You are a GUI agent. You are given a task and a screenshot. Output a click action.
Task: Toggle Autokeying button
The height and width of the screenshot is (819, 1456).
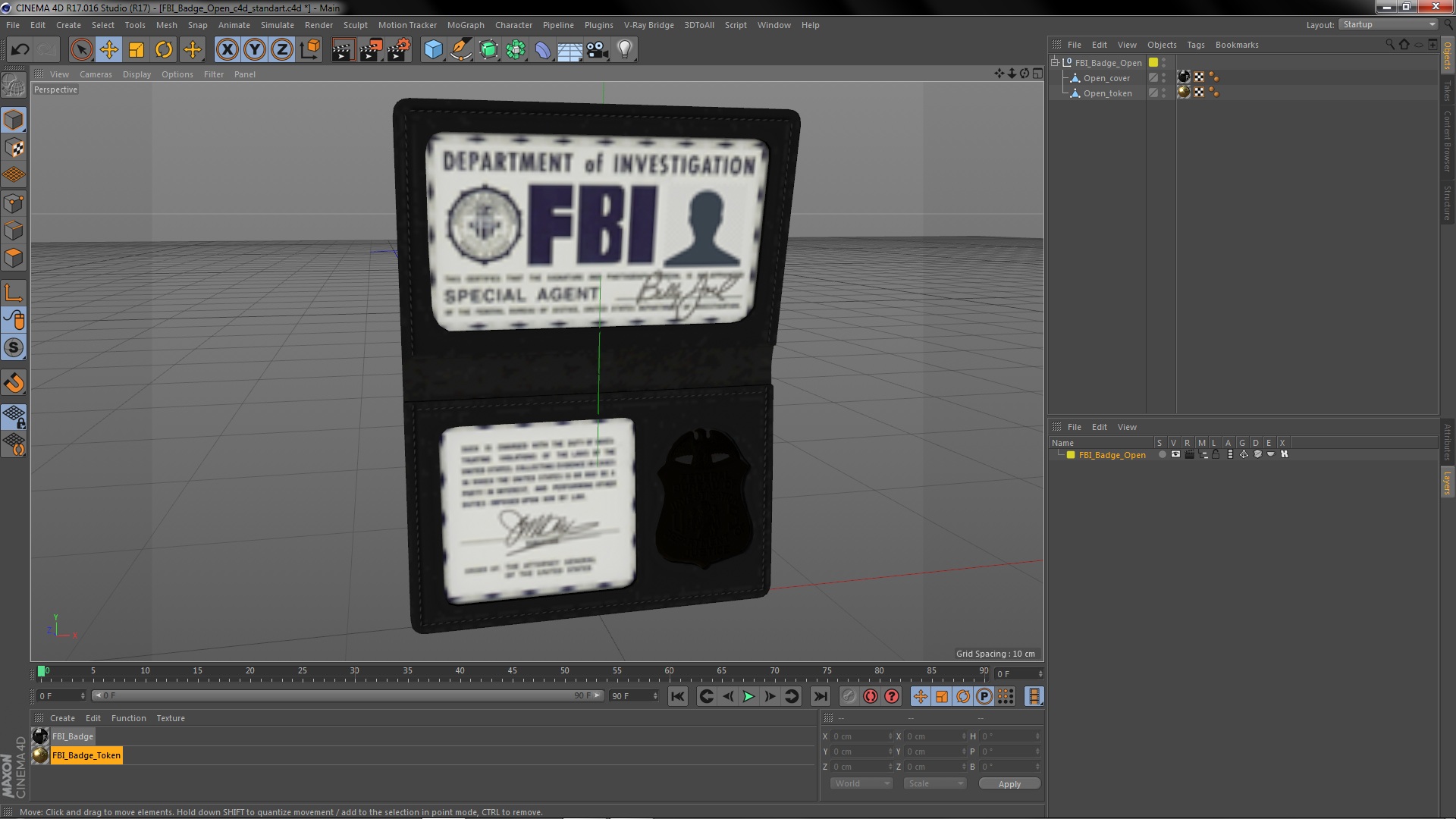click(x=871, y=696)
